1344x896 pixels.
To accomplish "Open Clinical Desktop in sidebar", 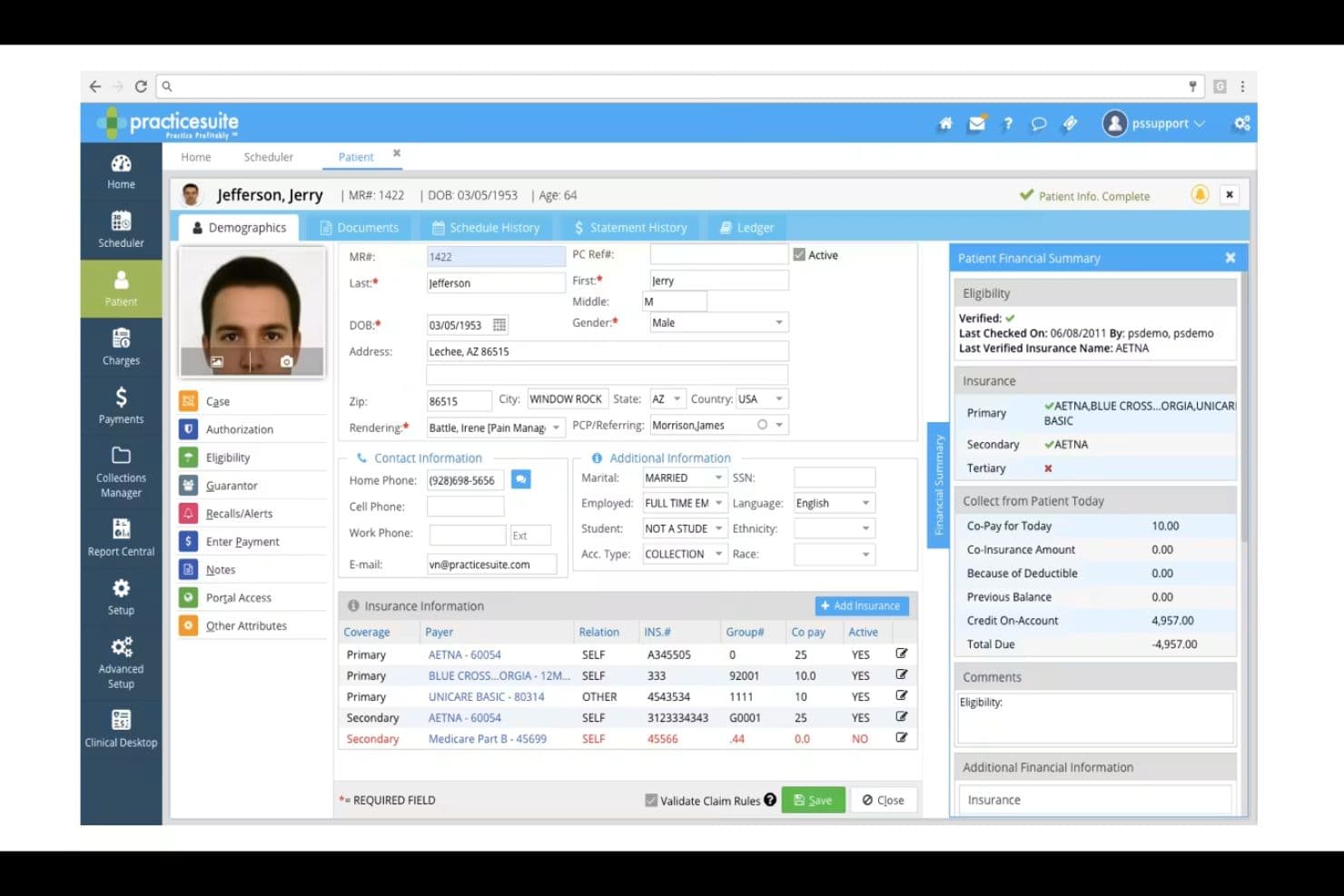I will (x=121, y=729).
